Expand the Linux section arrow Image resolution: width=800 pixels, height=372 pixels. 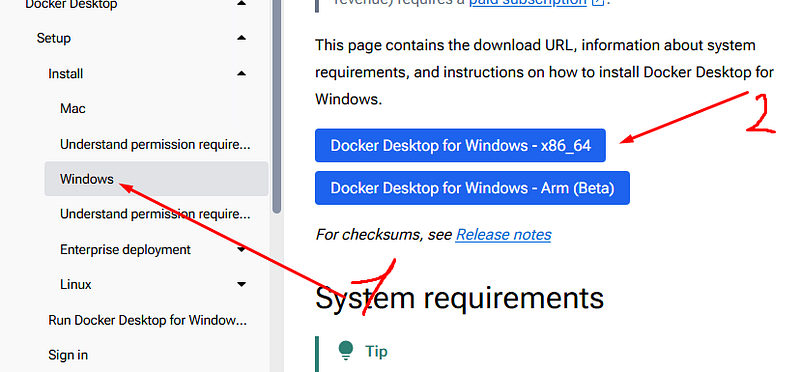[242, 284]
